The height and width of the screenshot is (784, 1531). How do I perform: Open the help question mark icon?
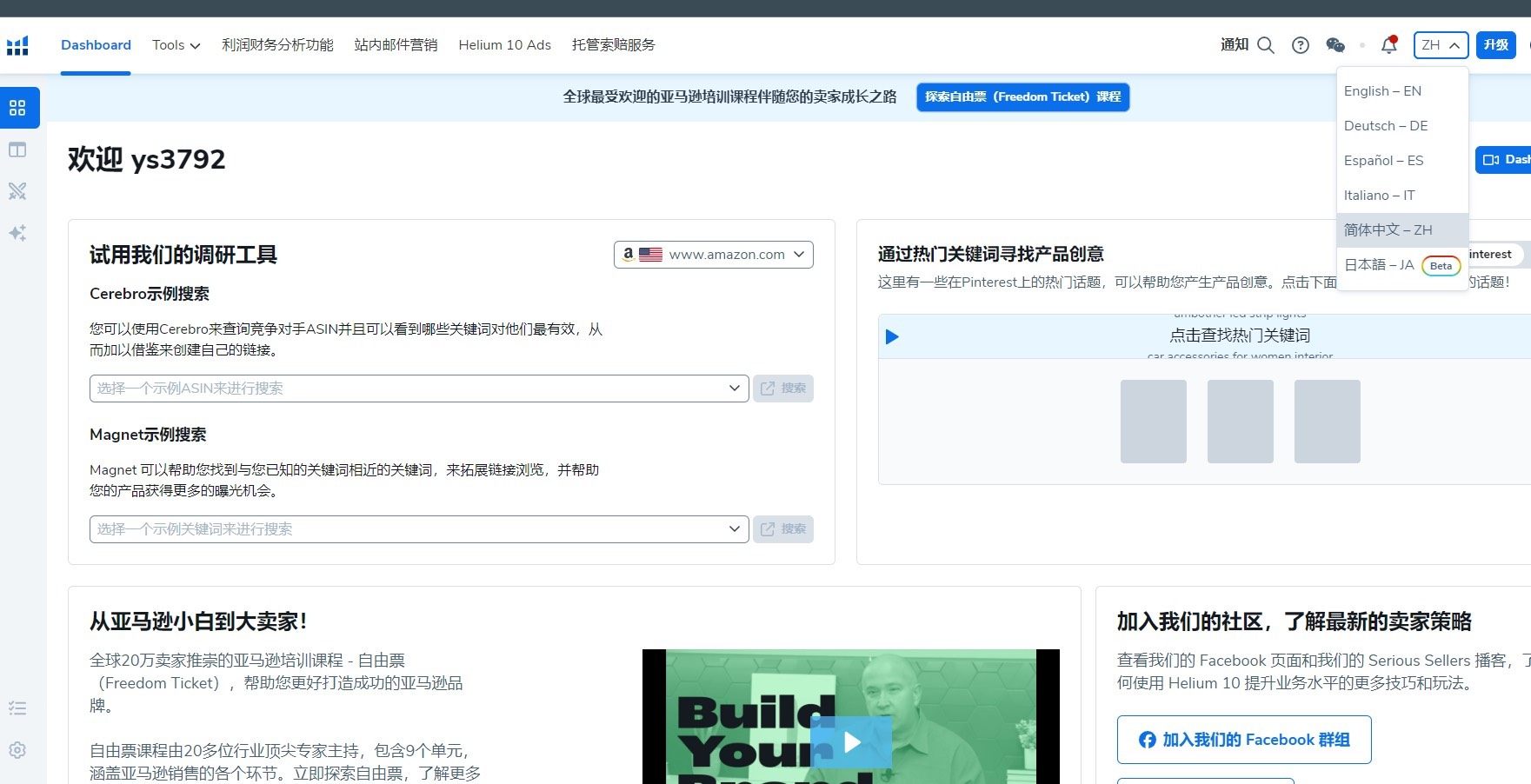click(1301, 45)
